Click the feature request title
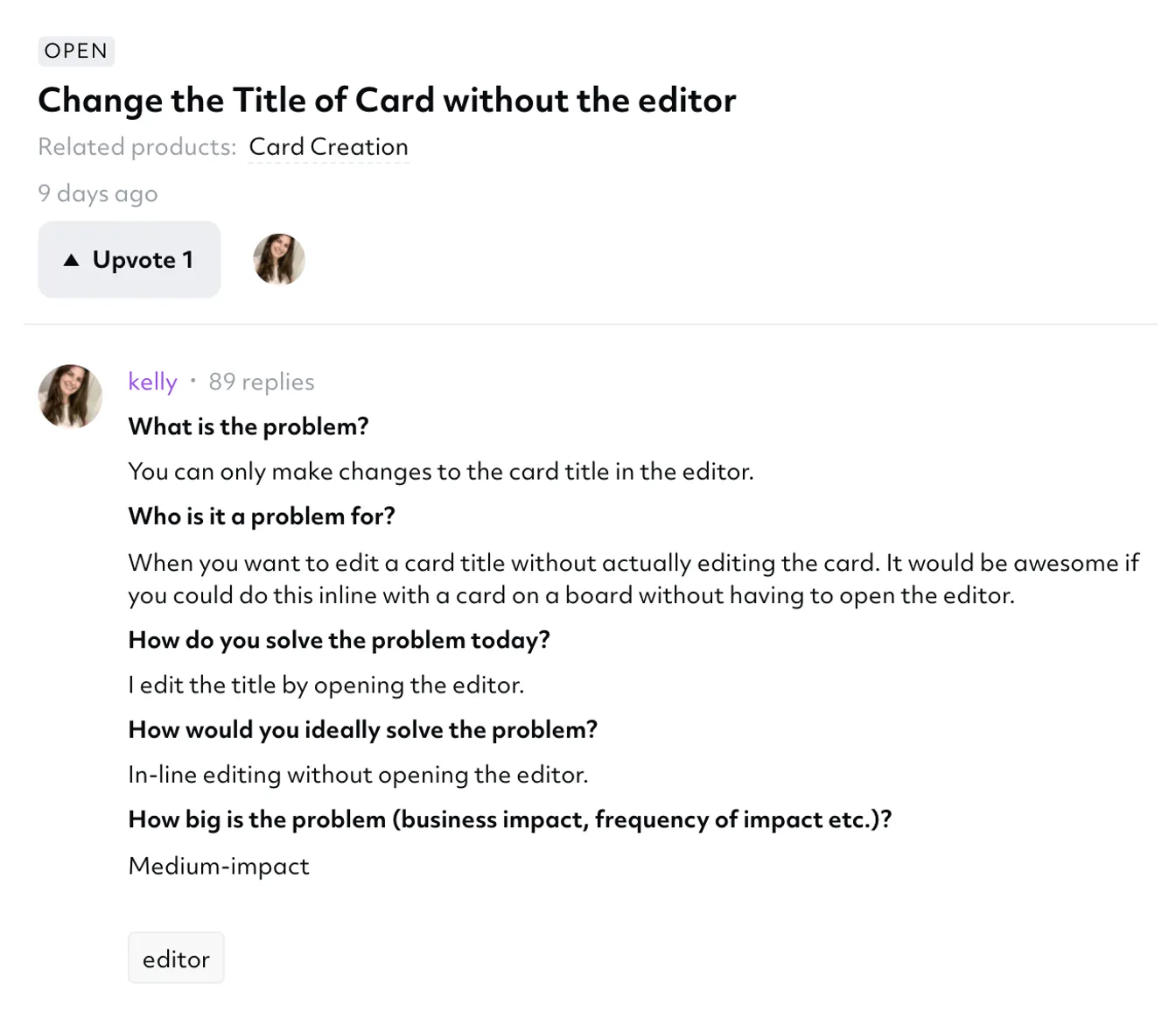This screenshot has width=1176, height=1019. 387,100
